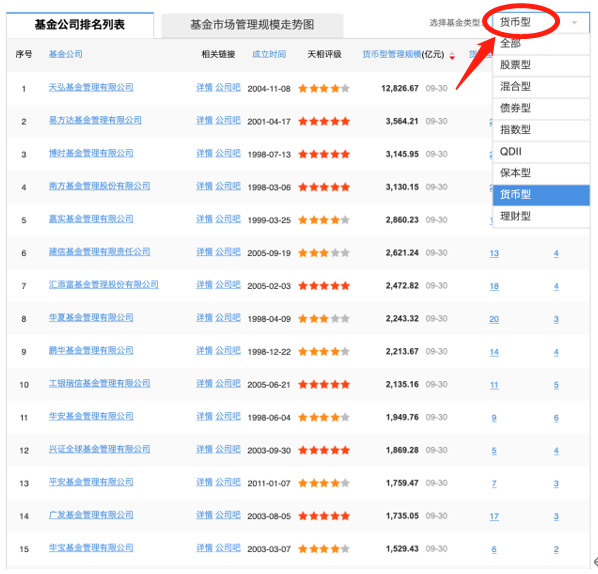Open 汇添富基金管理股份有限公司 link
This screenshot has height=574, width=598.
[x=103, y=285]
